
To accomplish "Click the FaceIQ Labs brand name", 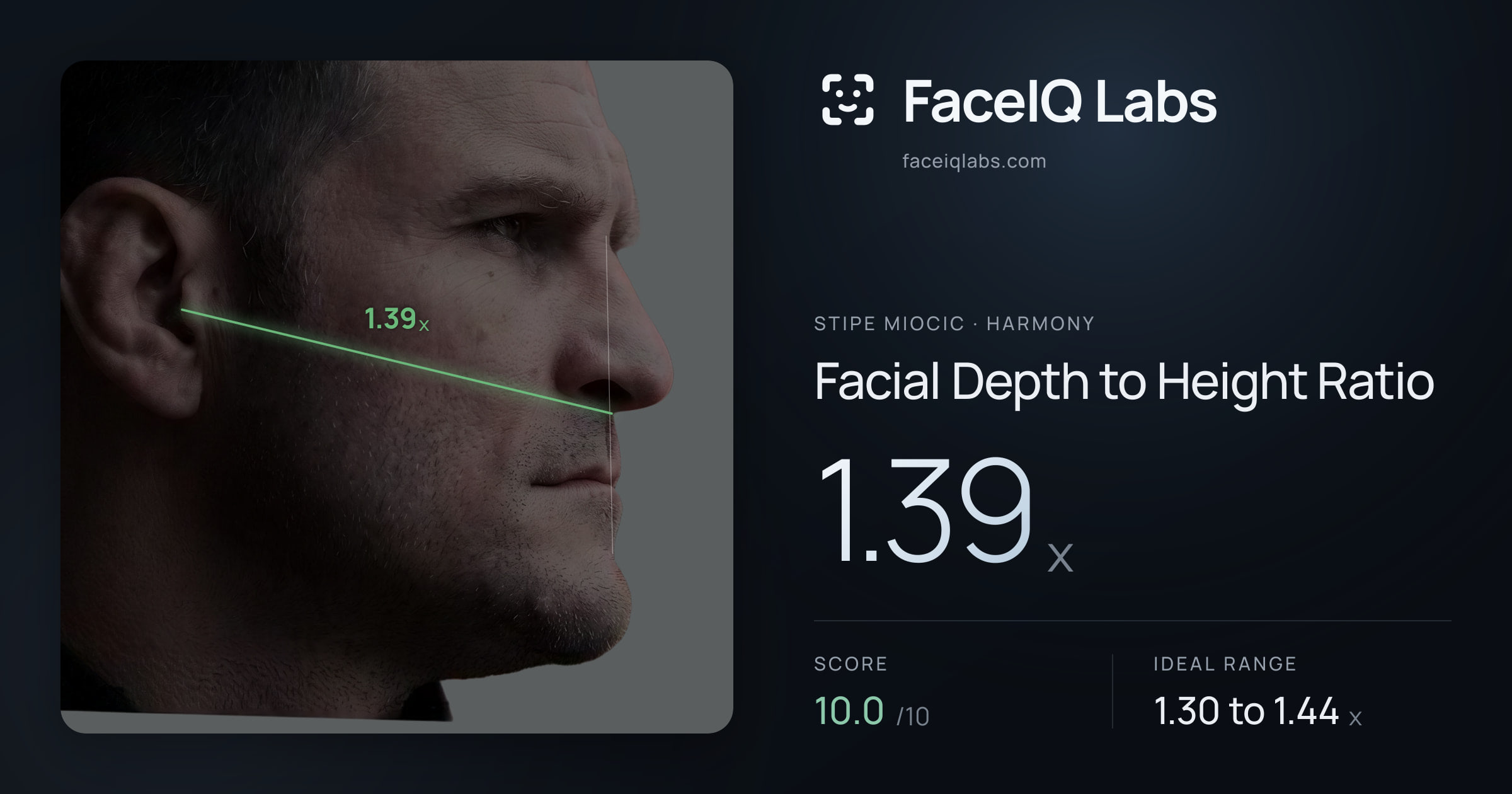I will tap(1060, 101).
